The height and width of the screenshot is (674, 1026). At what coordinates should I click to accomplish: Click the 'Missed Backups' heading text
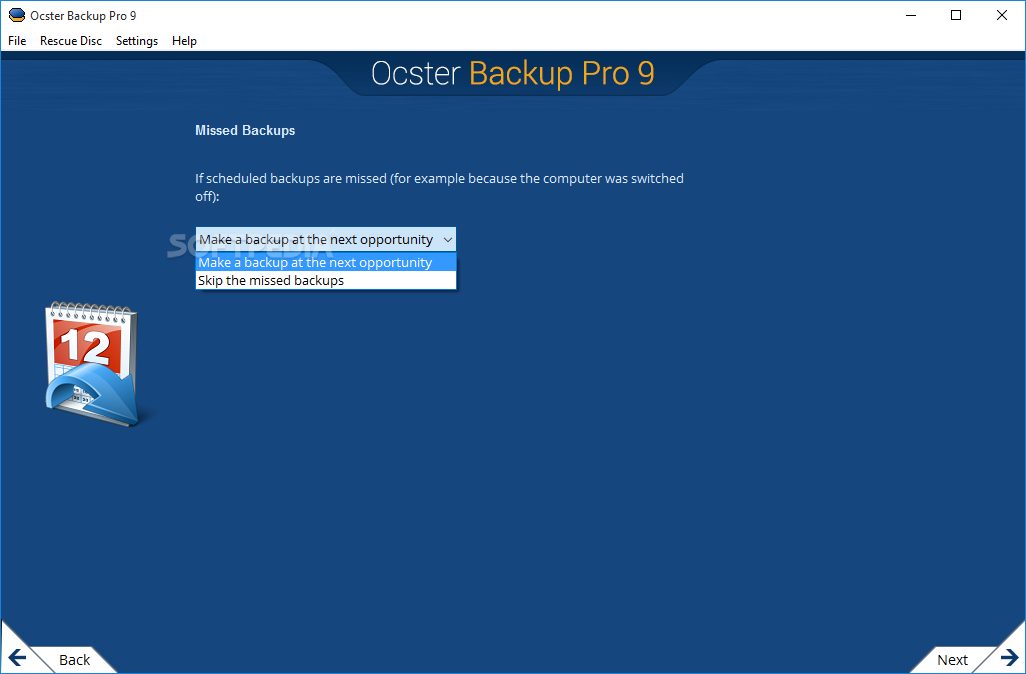[245, 130]
